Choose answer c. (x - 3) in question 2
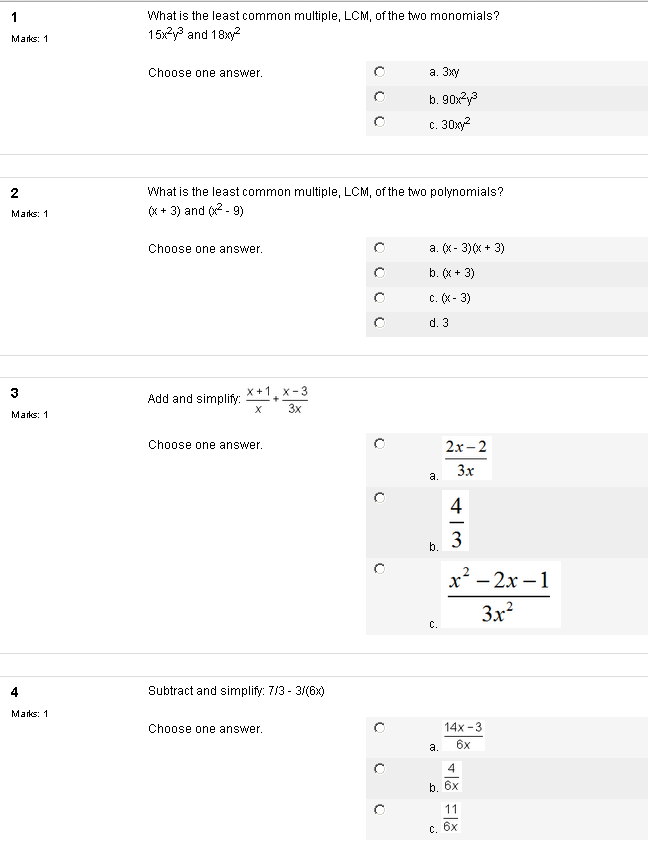Viewport: 648px width, 858px height. [379, 298]
